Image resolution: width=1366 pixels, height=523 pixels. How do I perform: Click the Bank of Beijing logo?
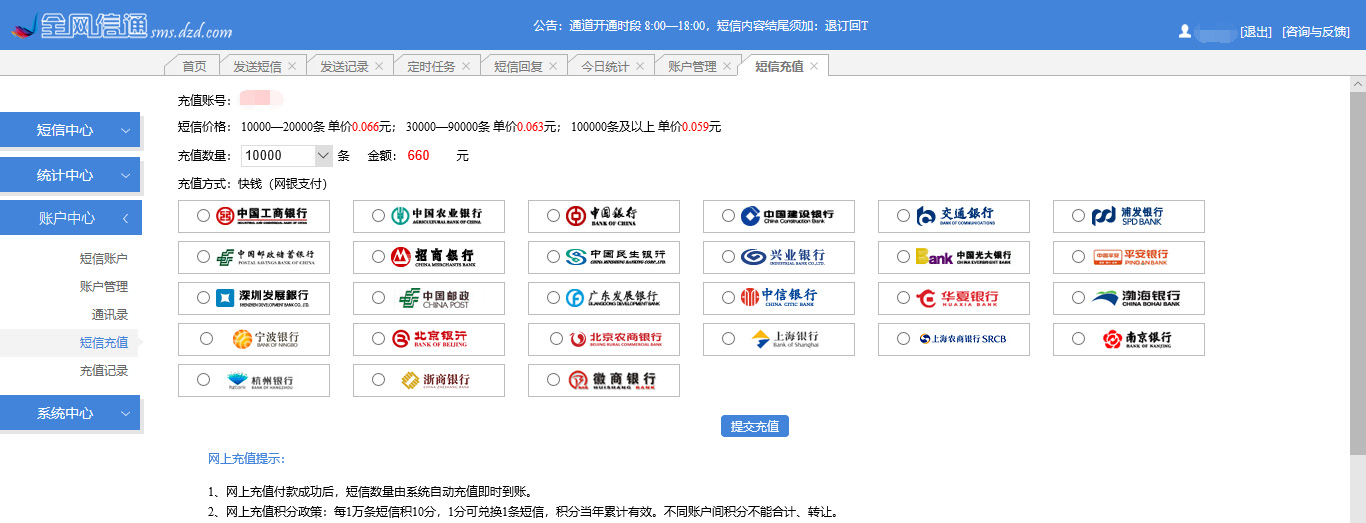click(429, 339)
